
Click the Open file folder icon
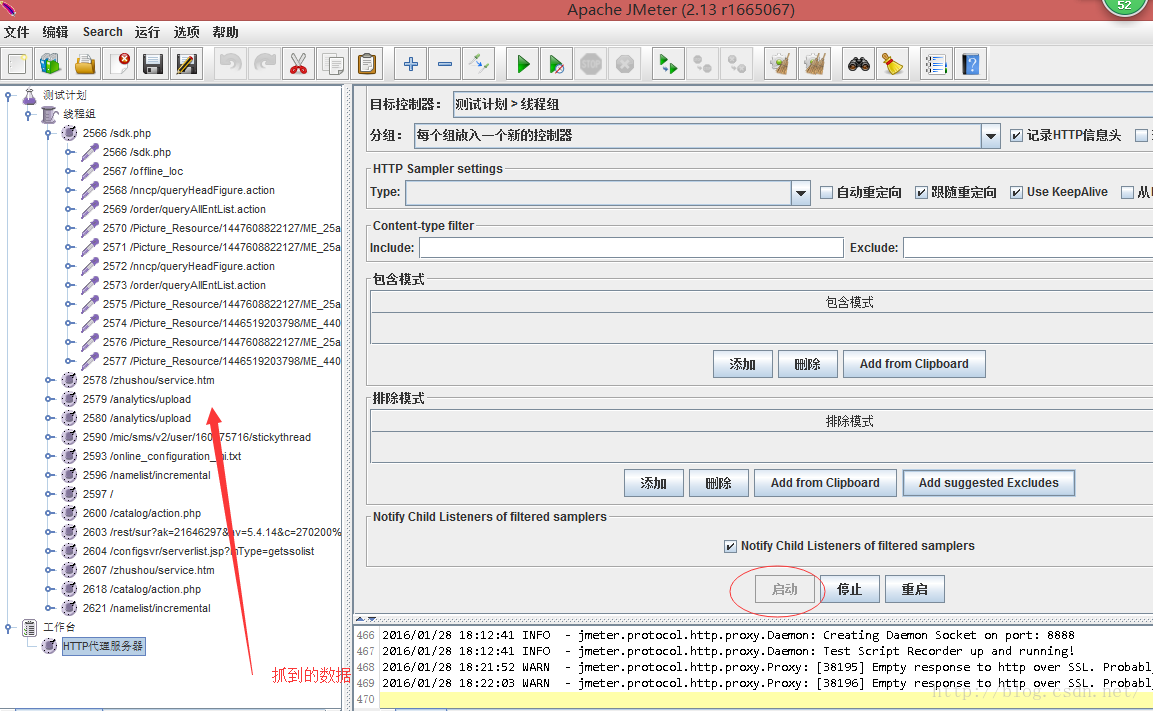point(85,65)
